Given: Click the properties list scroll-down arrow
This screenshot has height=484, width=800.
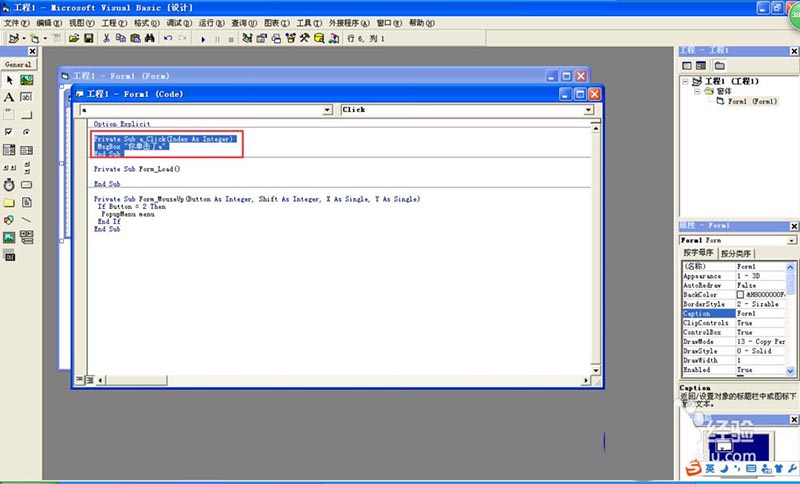Looking at the screenshot, I should click(x=790, y=371).
